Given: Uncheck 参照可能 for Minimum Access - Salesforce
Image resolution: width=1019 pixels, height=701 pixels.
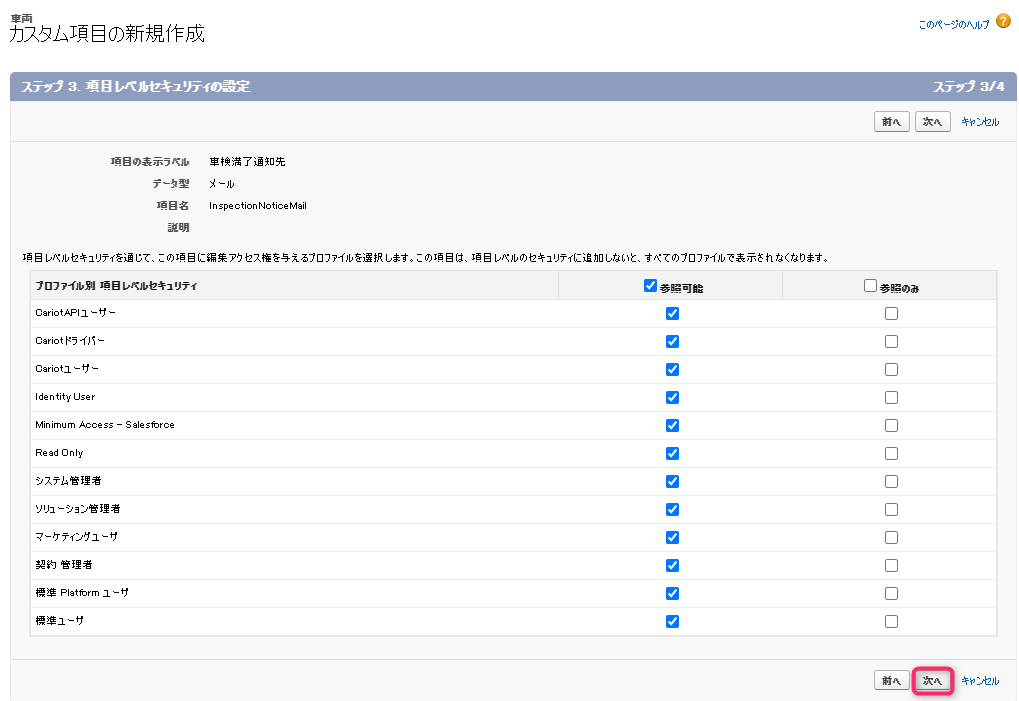Looking at the screenshot, I should [x=672, y=425].
